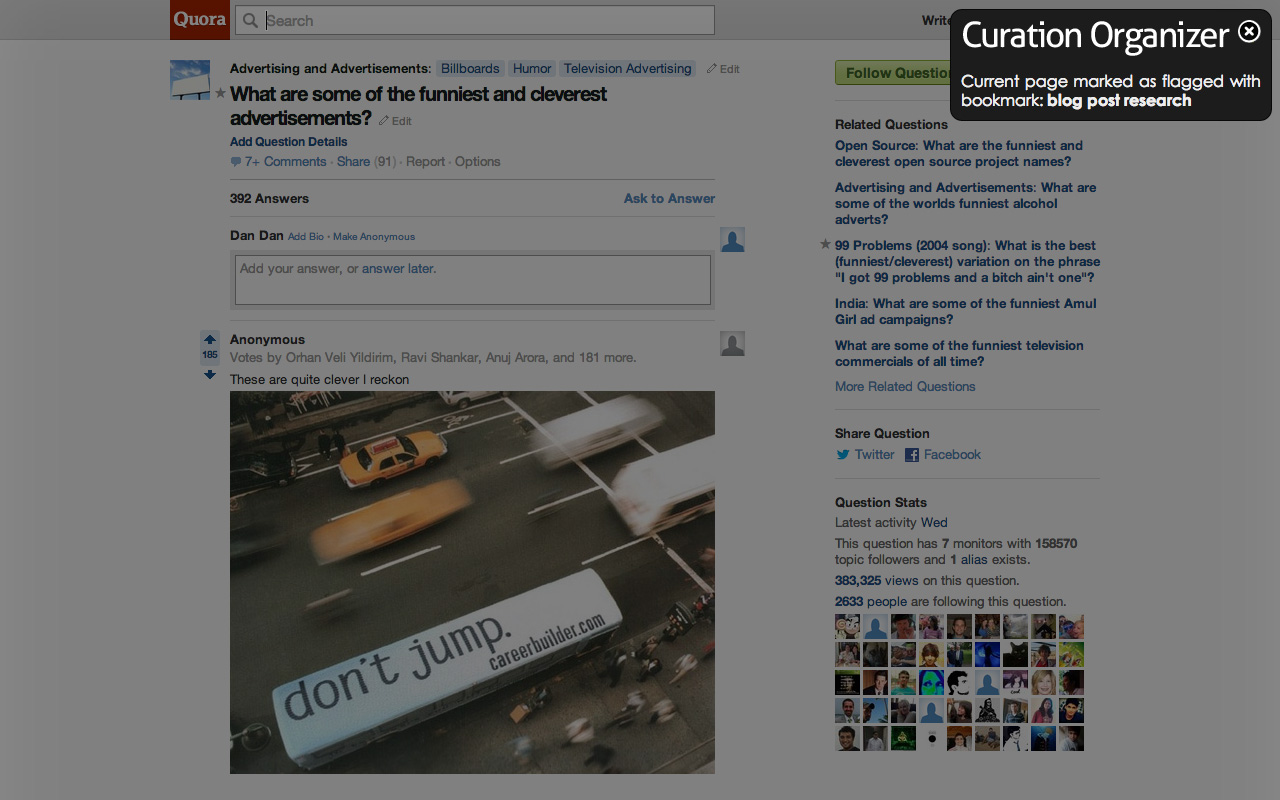Click Make Anonymous link
This screenshot has width=1280, height=800.
[x=374, y=237]
